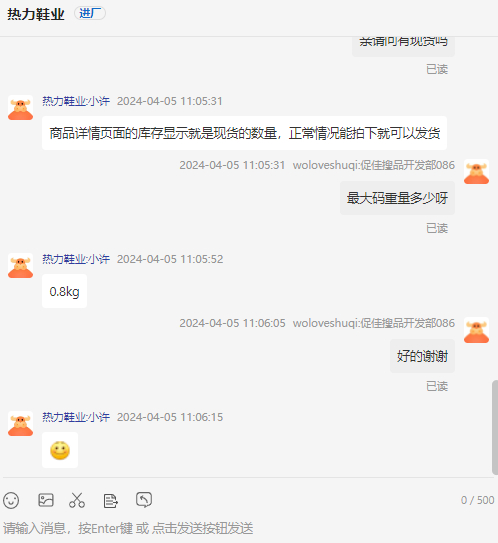Click the smiley emoji message bubble

(x=60, y=450)
